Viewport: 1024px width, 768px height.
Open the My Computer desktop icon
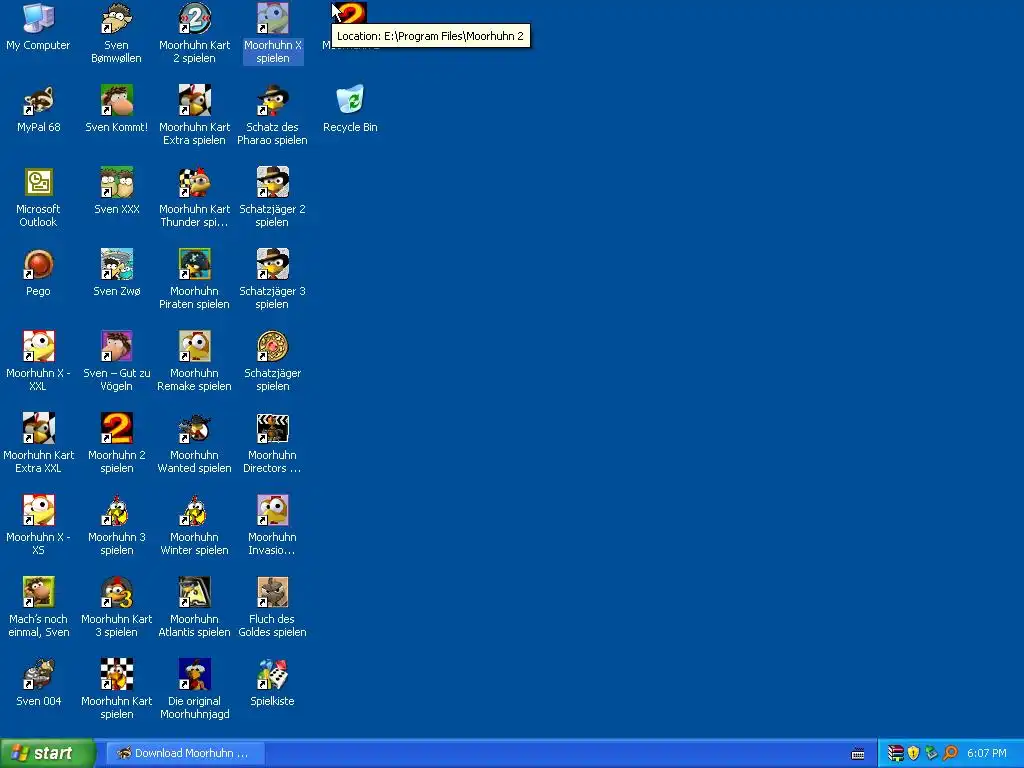38,19
